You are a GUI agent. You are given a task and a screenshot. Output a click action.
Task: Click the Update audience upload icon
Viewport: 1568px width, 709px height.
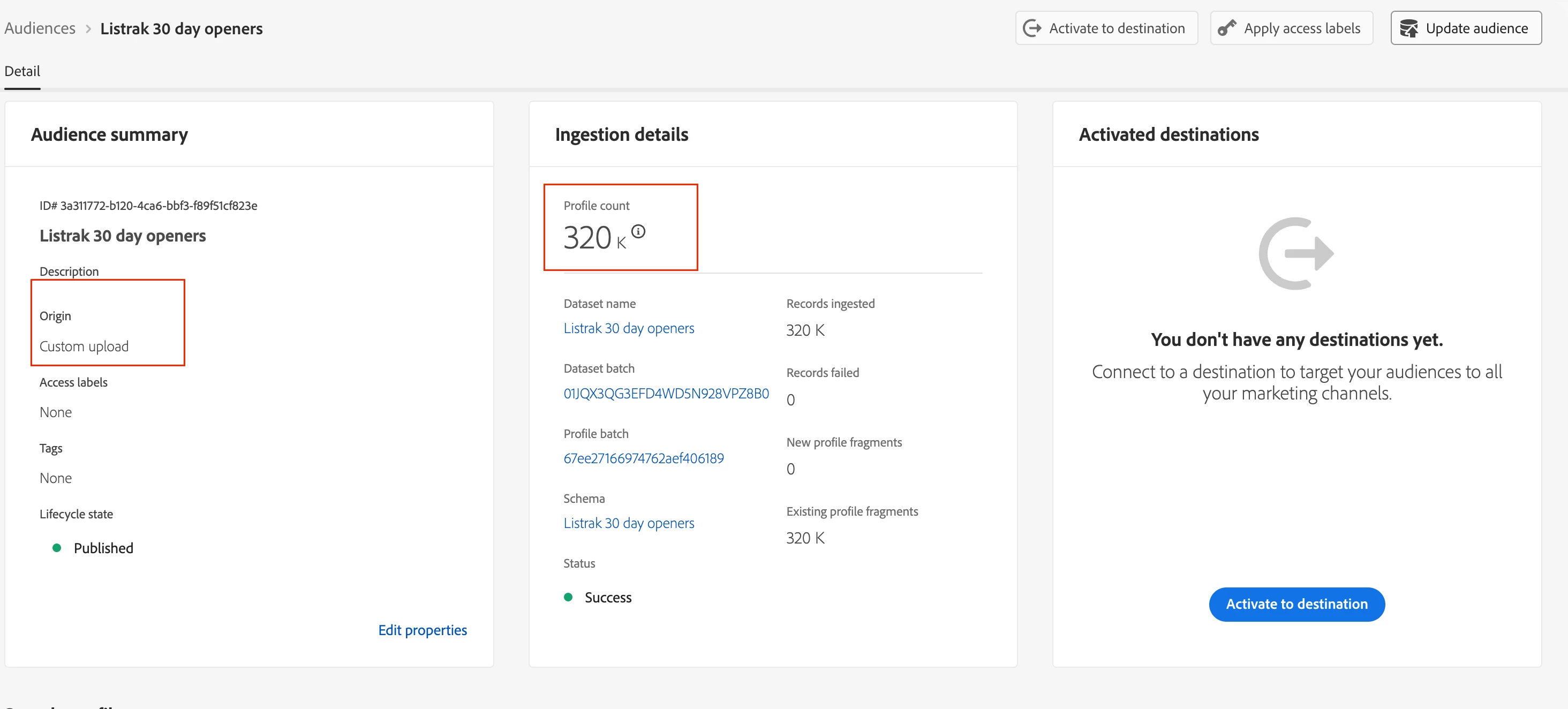pyautogui.click(x=1408, y=28)
